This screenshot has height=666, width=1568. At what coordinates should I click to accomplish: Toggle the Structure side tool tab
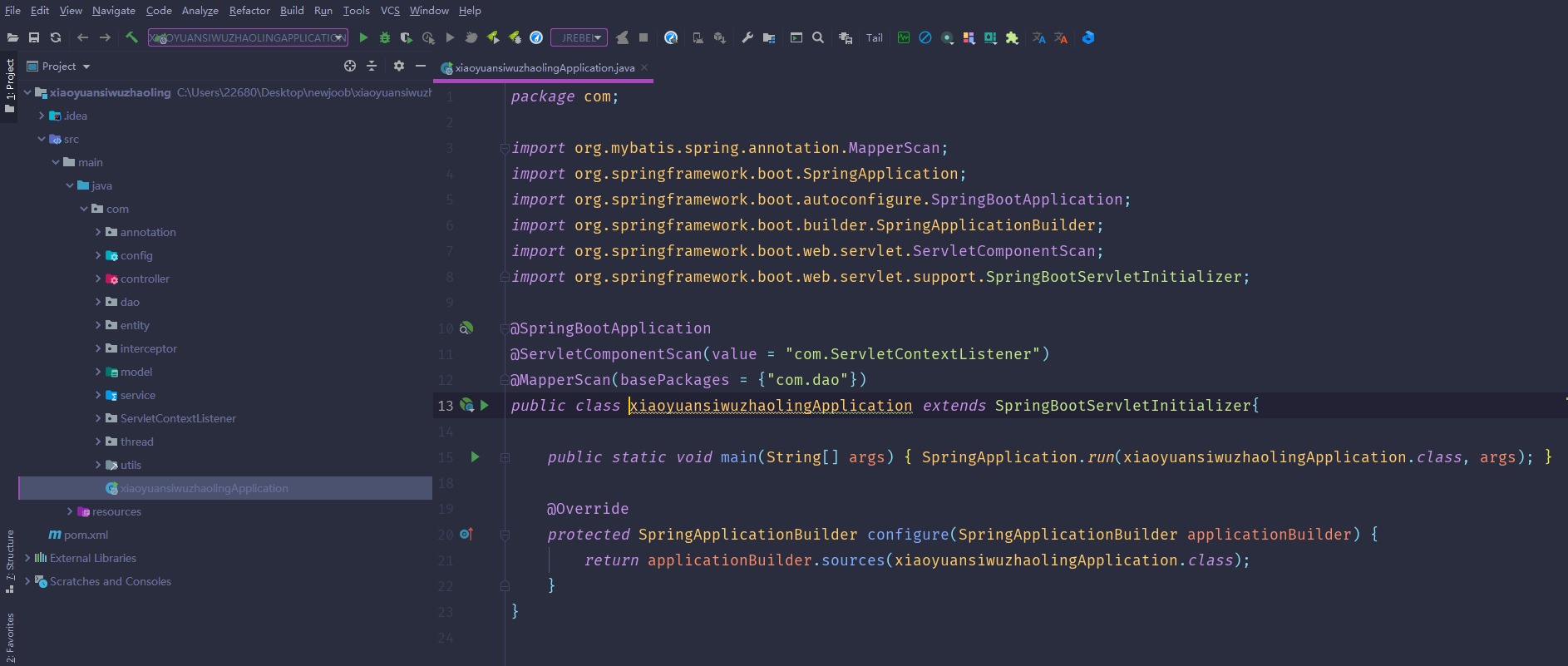point(9,561)
